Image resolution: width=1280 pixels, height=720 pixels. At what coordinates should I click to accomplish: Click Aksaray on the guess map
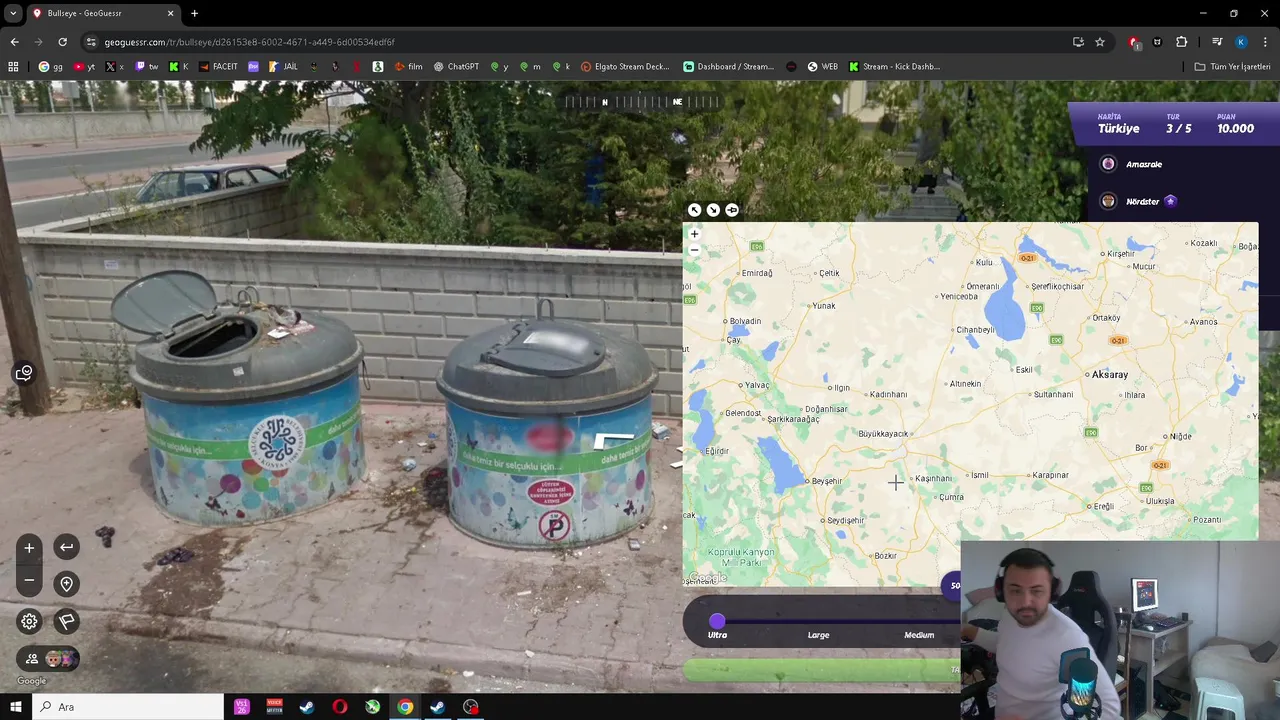pos(1108,374)
